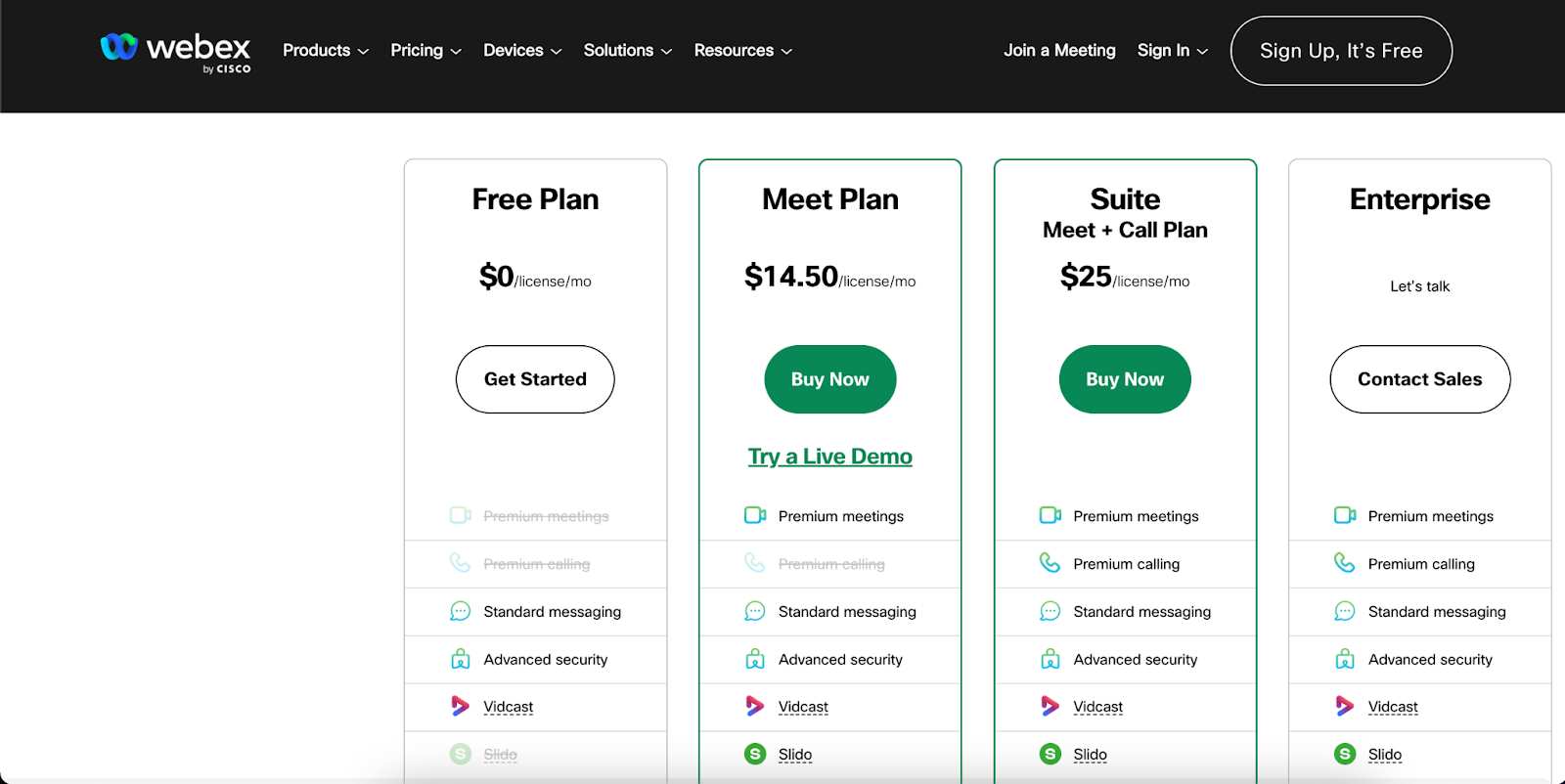Expand the Sign In dropdown
This screenshot has width=1565, height=784.
[x=1172, y=51]
